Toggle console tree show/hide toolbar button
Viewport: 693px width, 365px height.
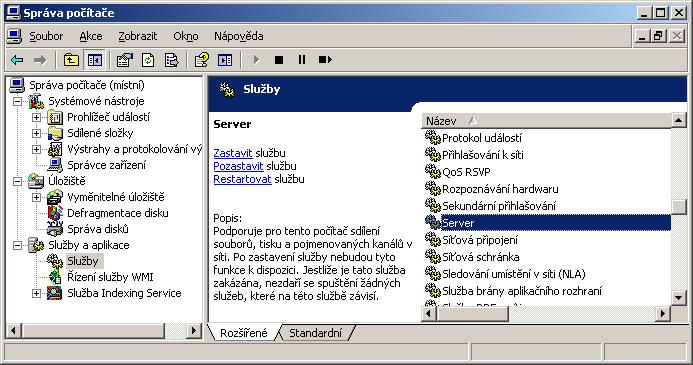click(x=95, y=60)
